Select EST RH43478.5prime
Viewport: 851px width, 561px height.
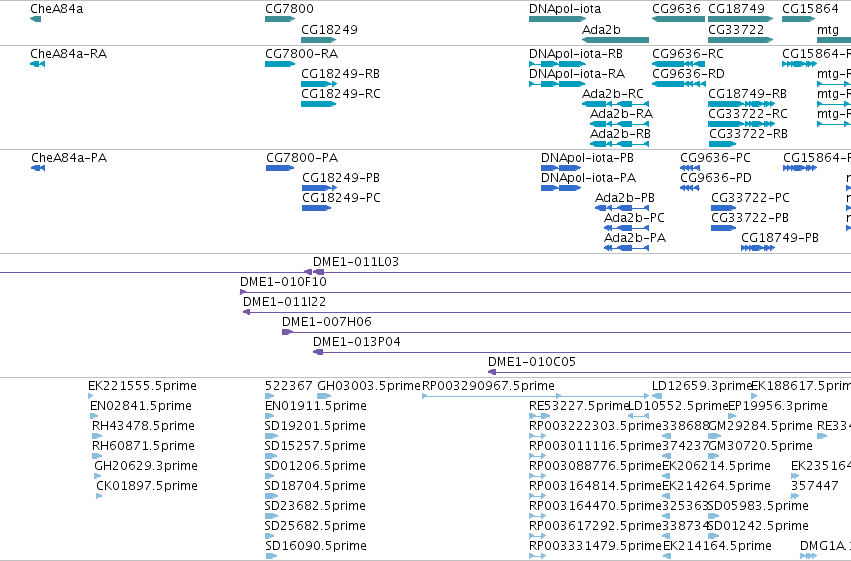143,426
